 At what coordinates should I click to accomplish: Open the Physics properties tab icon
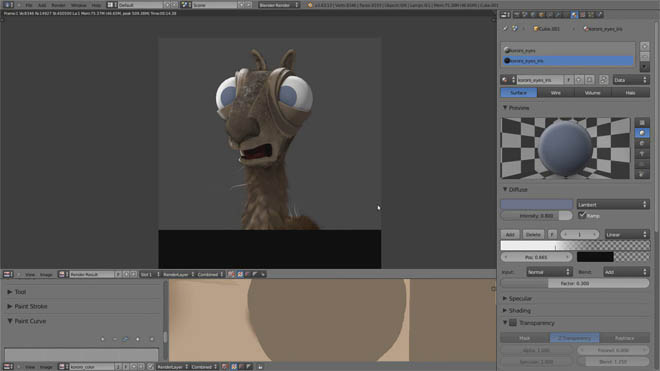click(x=600, y=15)
